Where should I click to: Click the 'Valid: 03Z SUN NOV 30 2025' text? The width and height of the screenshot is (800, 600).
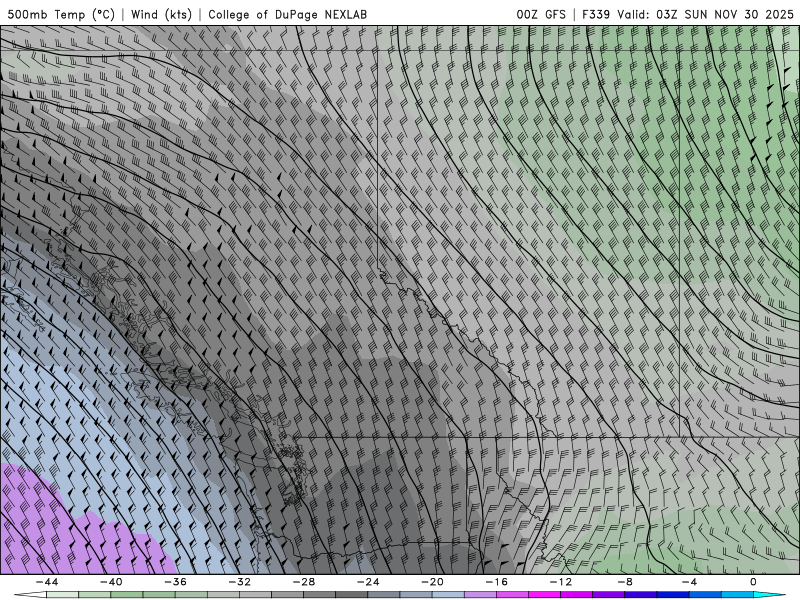706,14
